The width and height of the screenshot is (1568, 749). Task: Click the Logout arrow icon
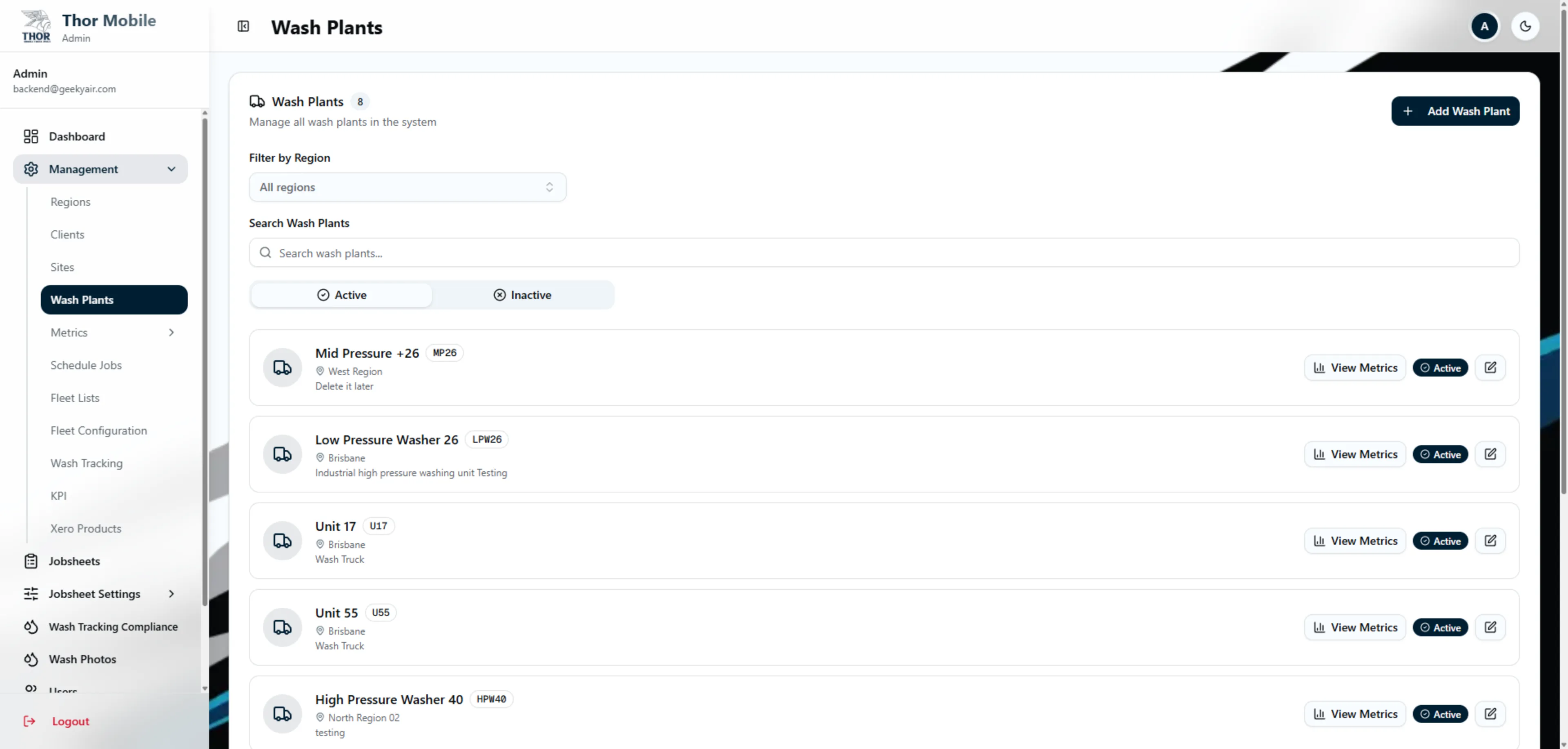pos(29,721)
